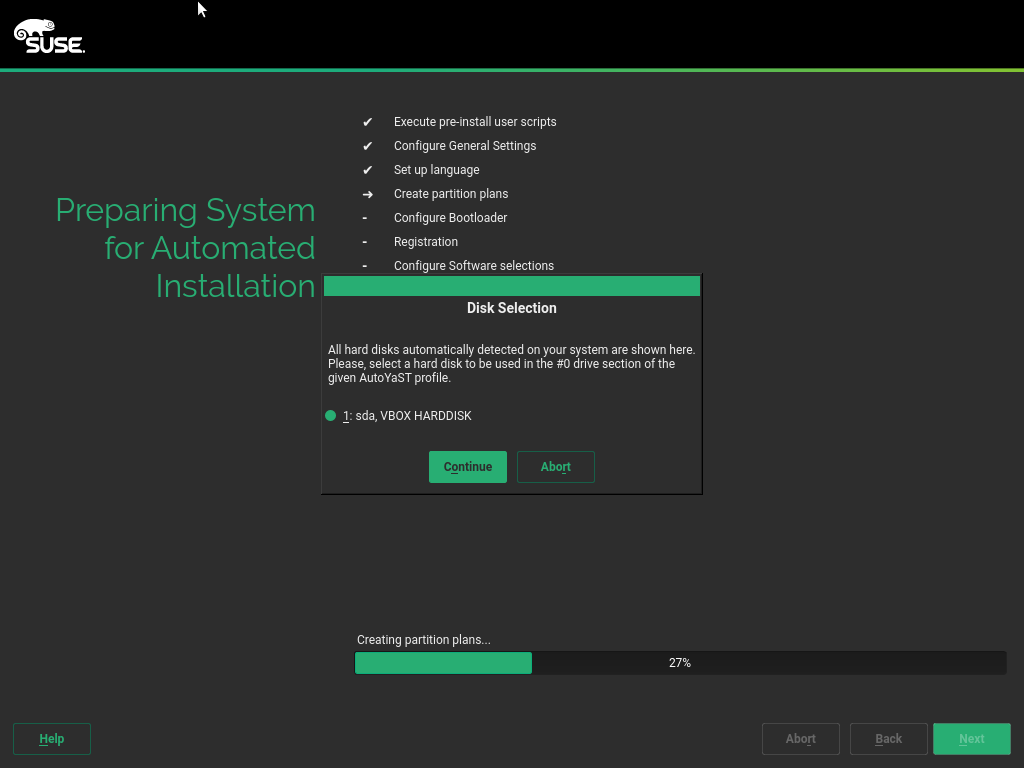Click checkmark beside Execute pre-install user scripts
Viewport: 1024px width, 768px height.
[367, 122]
